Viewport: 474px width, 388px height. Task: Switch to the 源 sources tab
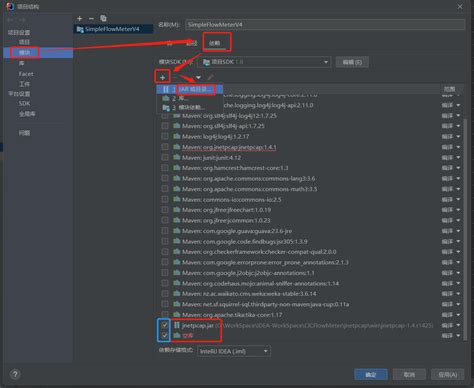coord(169,43)
